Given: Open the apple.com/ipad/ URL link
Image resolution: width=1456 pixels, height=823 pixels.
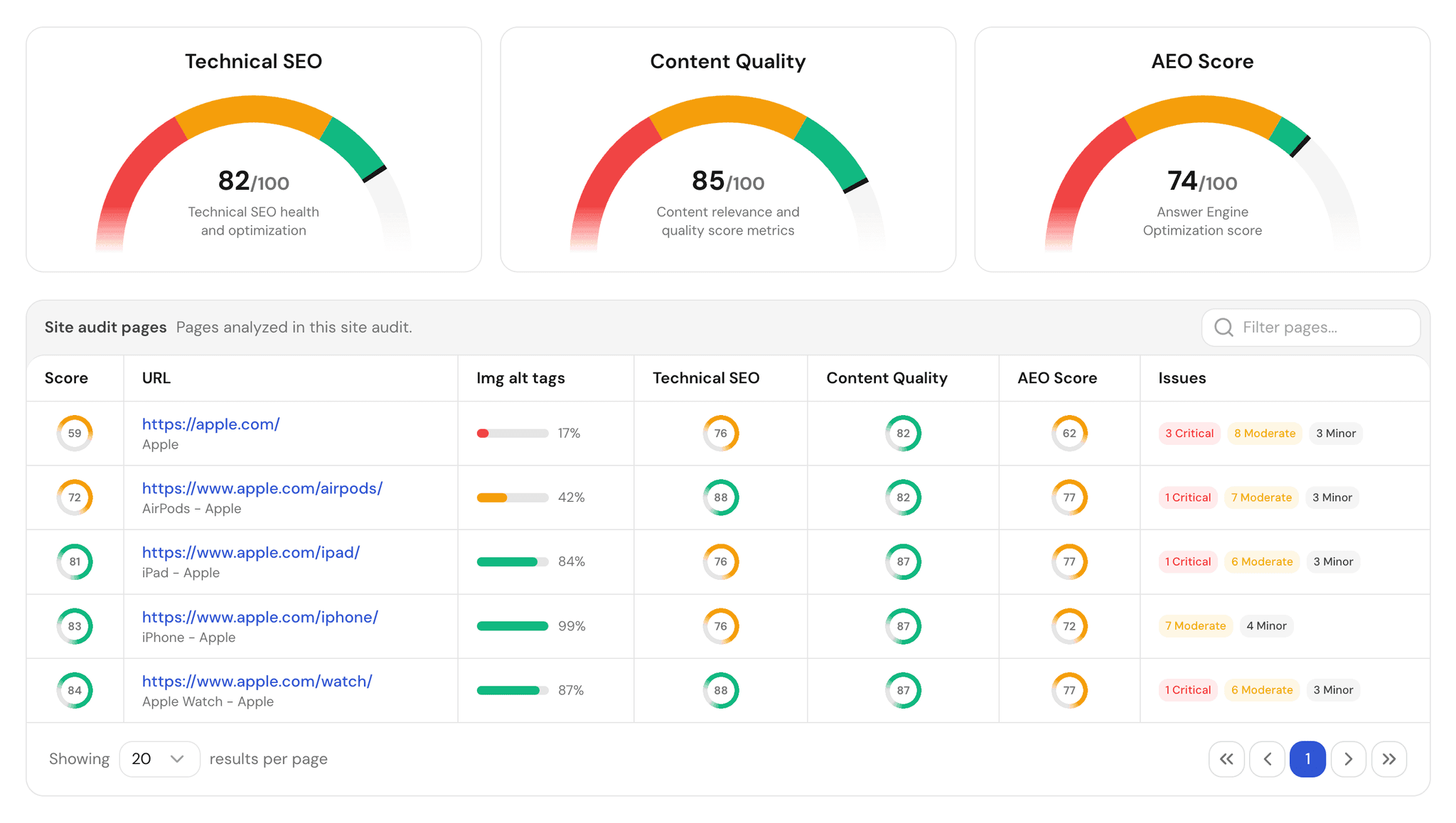Looking at the screenshot, I should [251, 552].
